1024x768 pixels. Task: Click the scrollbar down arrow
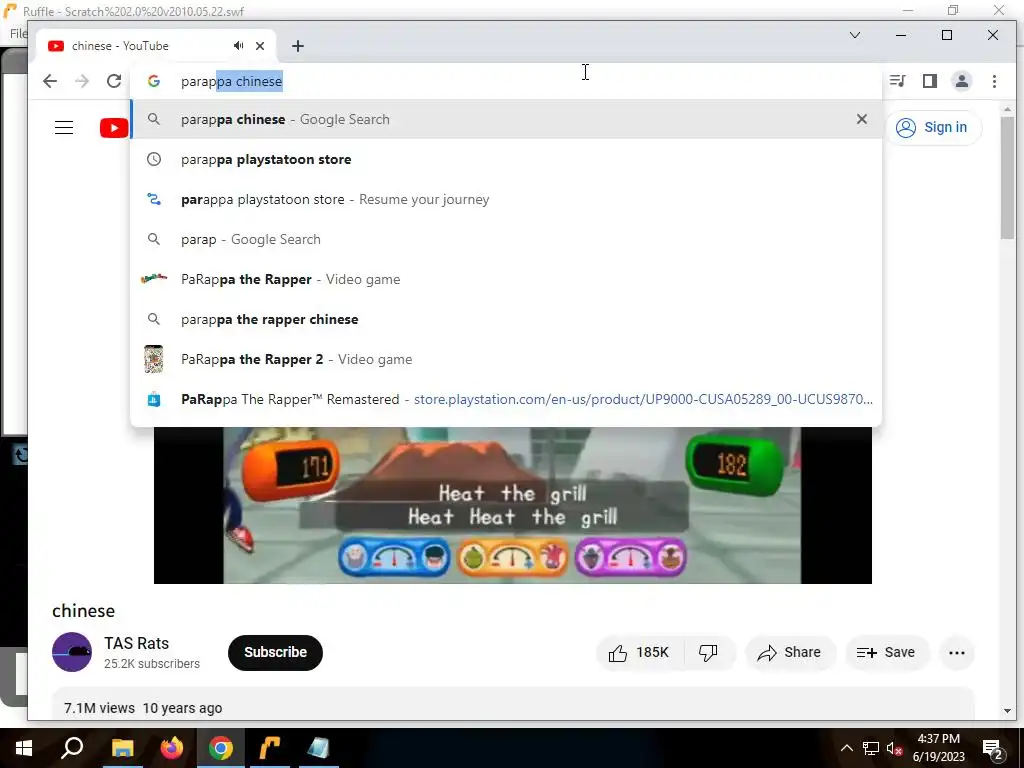tap(1007, 711)
